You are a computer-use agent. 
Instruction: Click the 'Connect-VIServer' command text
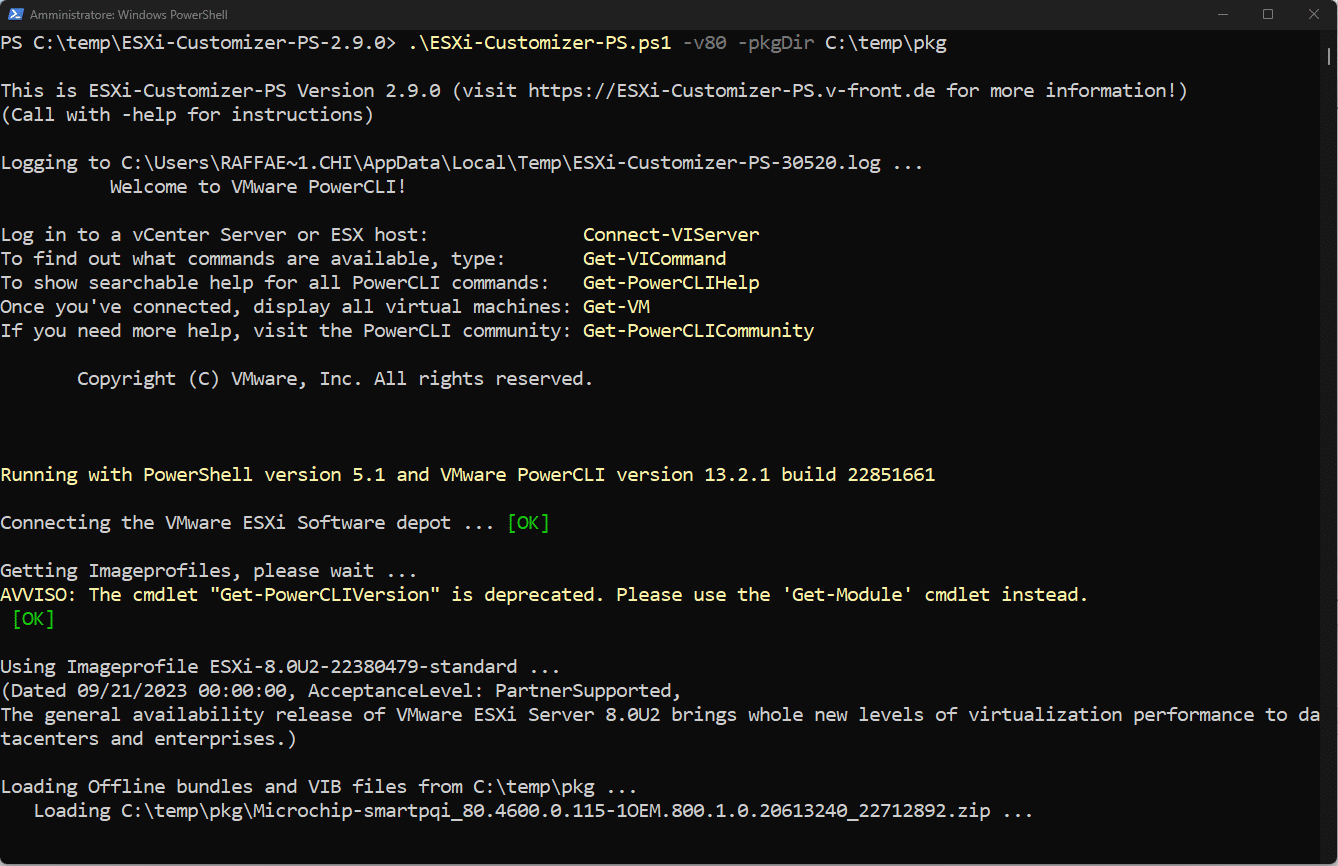pos(671,235)
